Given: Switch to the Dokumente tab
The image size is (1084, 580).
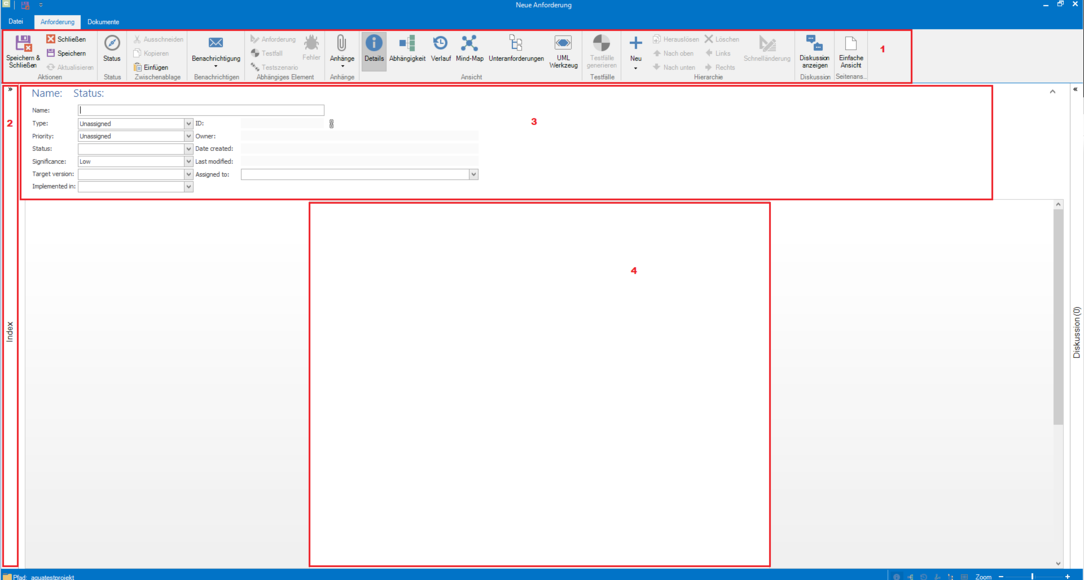Looking at the screenshot, I should pos(103,21).
